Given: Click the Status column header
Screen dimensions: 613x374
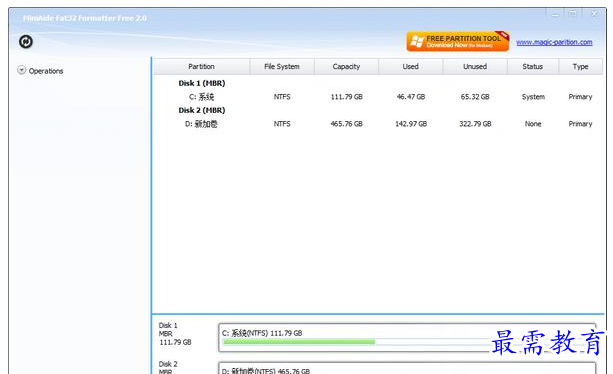Looking at the screenshot, I should (533, 66).
